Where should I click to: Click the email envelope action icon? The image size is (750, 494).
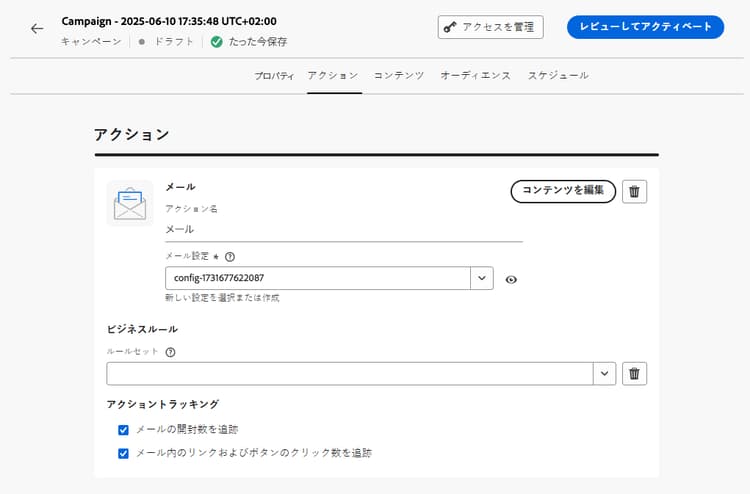coord(130,203)
